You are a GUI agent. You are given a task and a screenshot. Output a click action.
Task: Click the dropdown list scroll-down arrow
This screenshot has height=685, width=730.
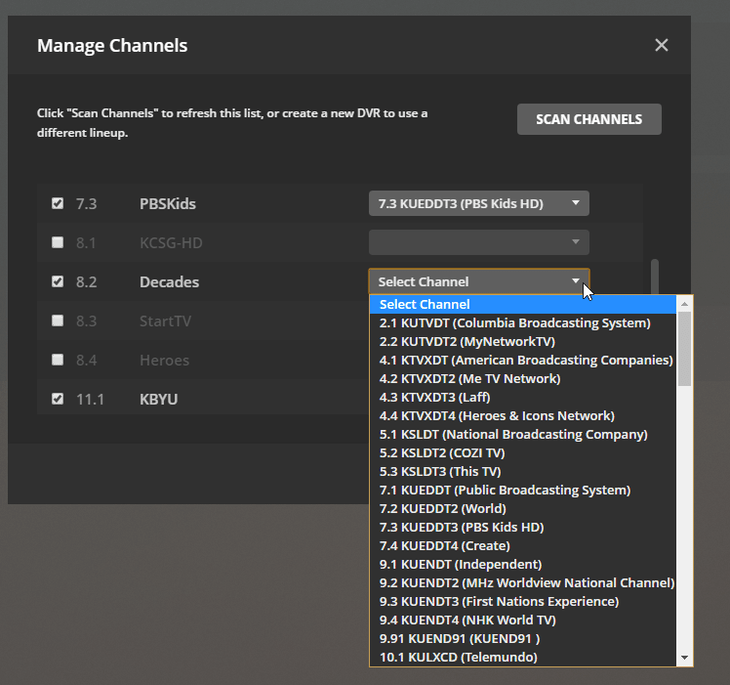click(x=684, y=658)
